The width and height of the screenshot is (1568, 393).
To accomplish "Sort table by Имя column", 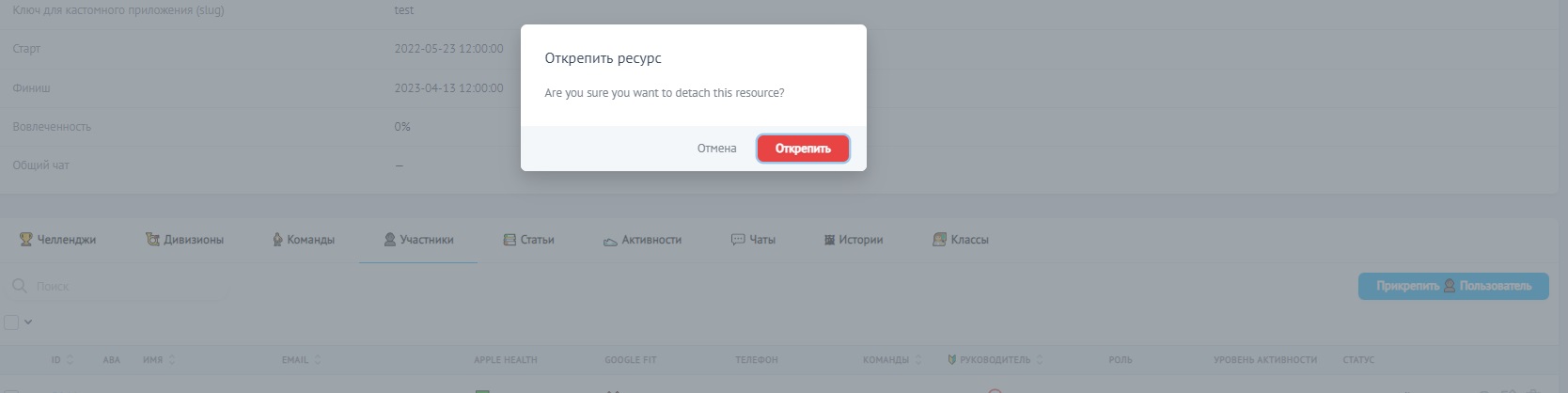I will click(x=159, y=360).
